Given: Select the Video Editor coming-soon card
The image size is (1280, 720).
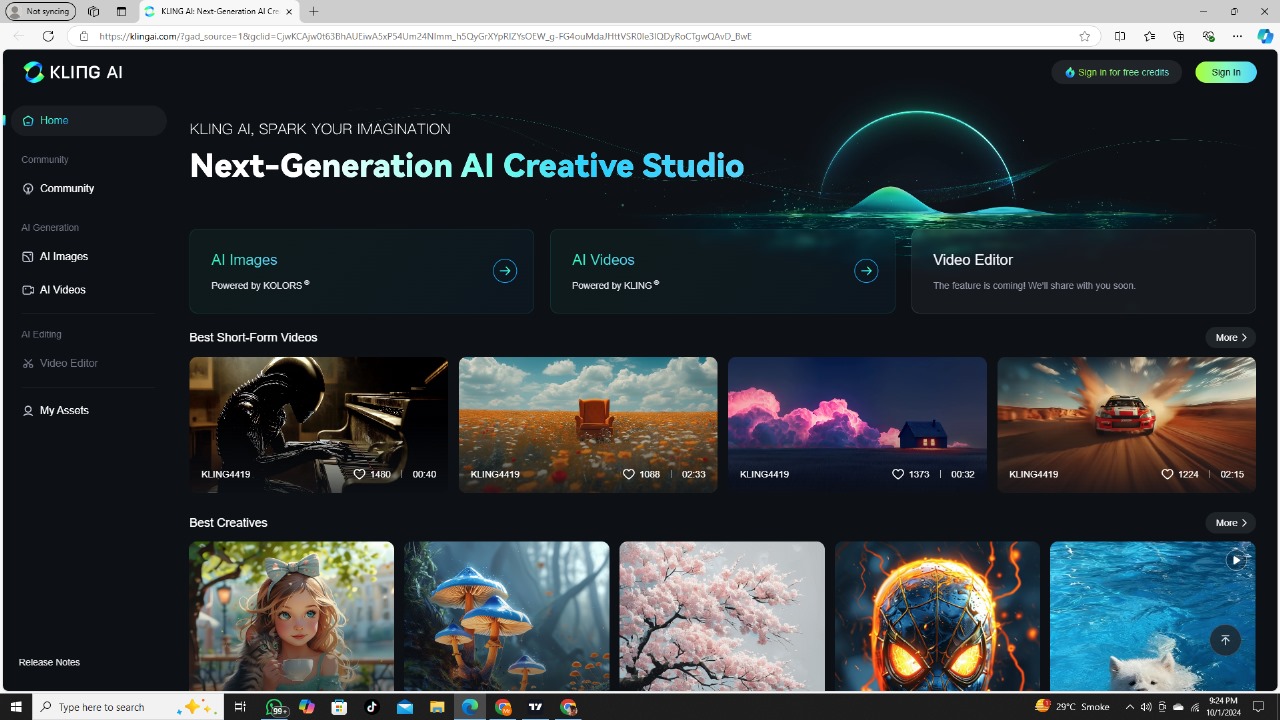Looking at the screenshot, I should point(1083,271).
